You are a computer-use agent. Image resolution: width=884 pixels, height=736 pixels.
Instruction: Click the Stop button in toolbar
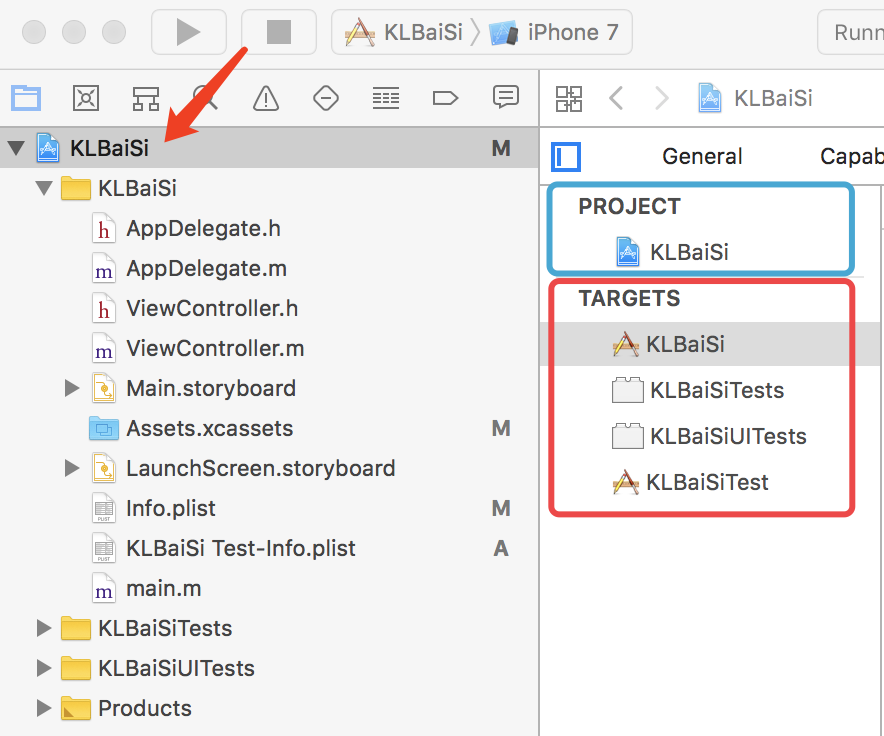pyautogui.click(x=278, y=32)
